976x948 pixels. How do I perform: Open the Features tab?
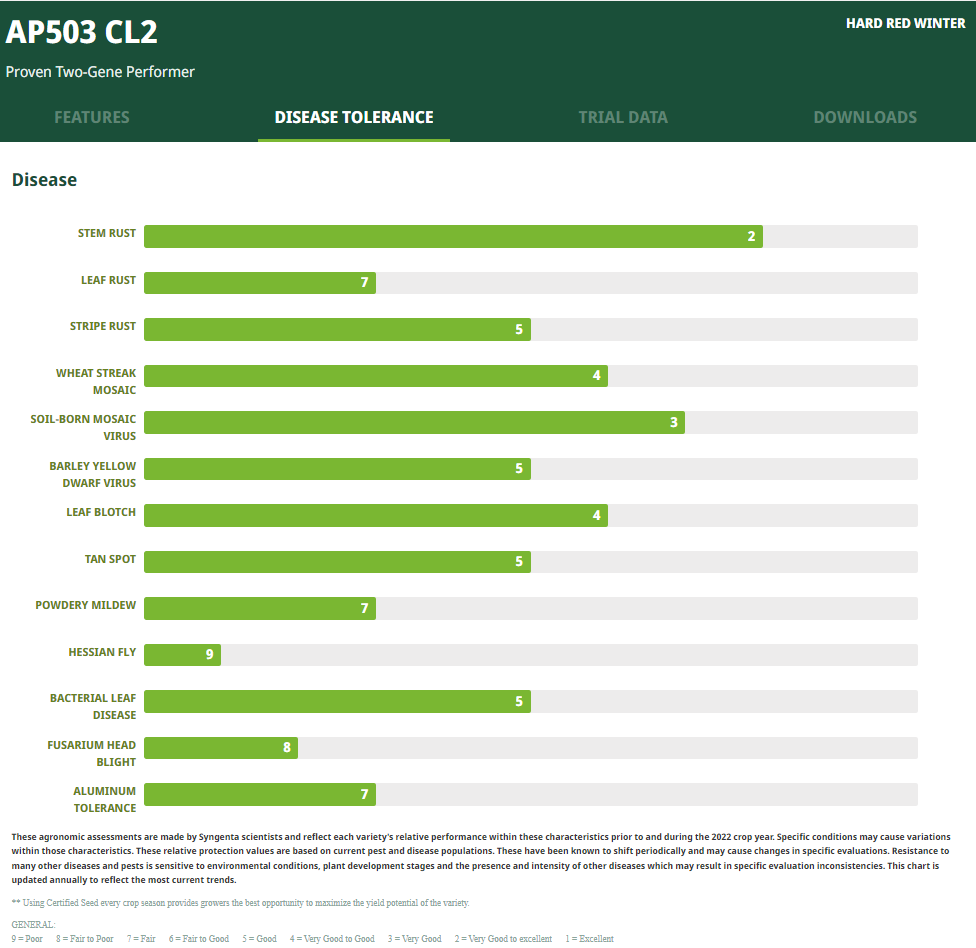coord(92,117)
